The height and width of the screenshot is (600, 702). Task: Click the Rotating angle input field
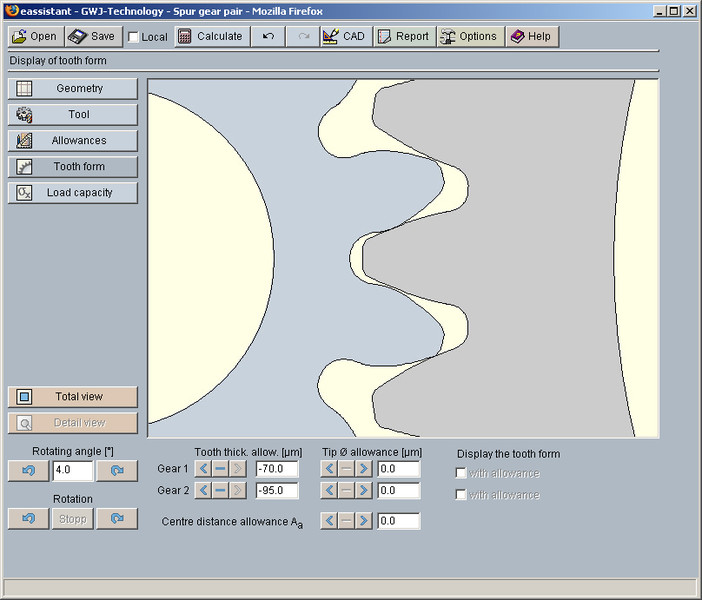pyautogui.click(x=73, y=471)
